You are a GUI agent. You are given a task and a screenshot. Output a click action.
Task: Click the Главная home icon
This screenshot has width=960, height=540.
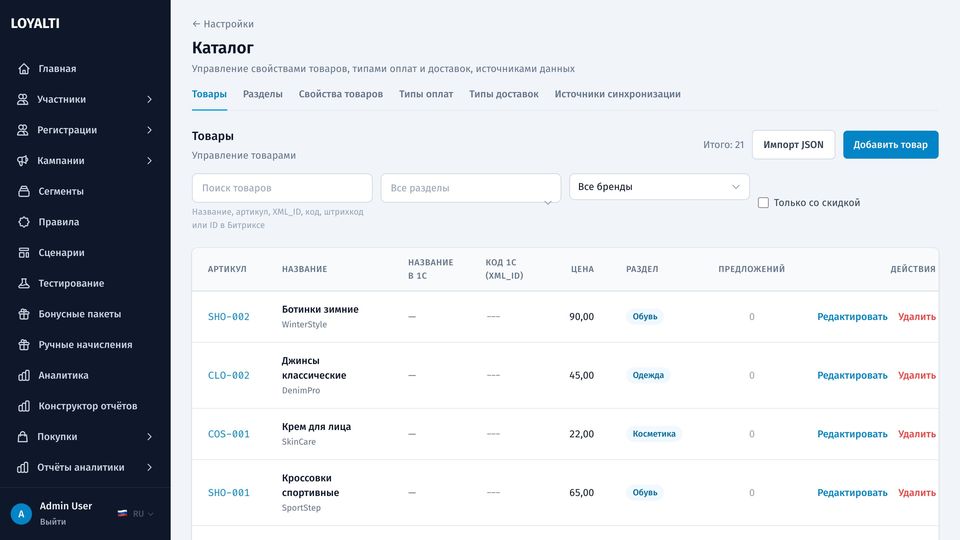[x=24, y=69]
